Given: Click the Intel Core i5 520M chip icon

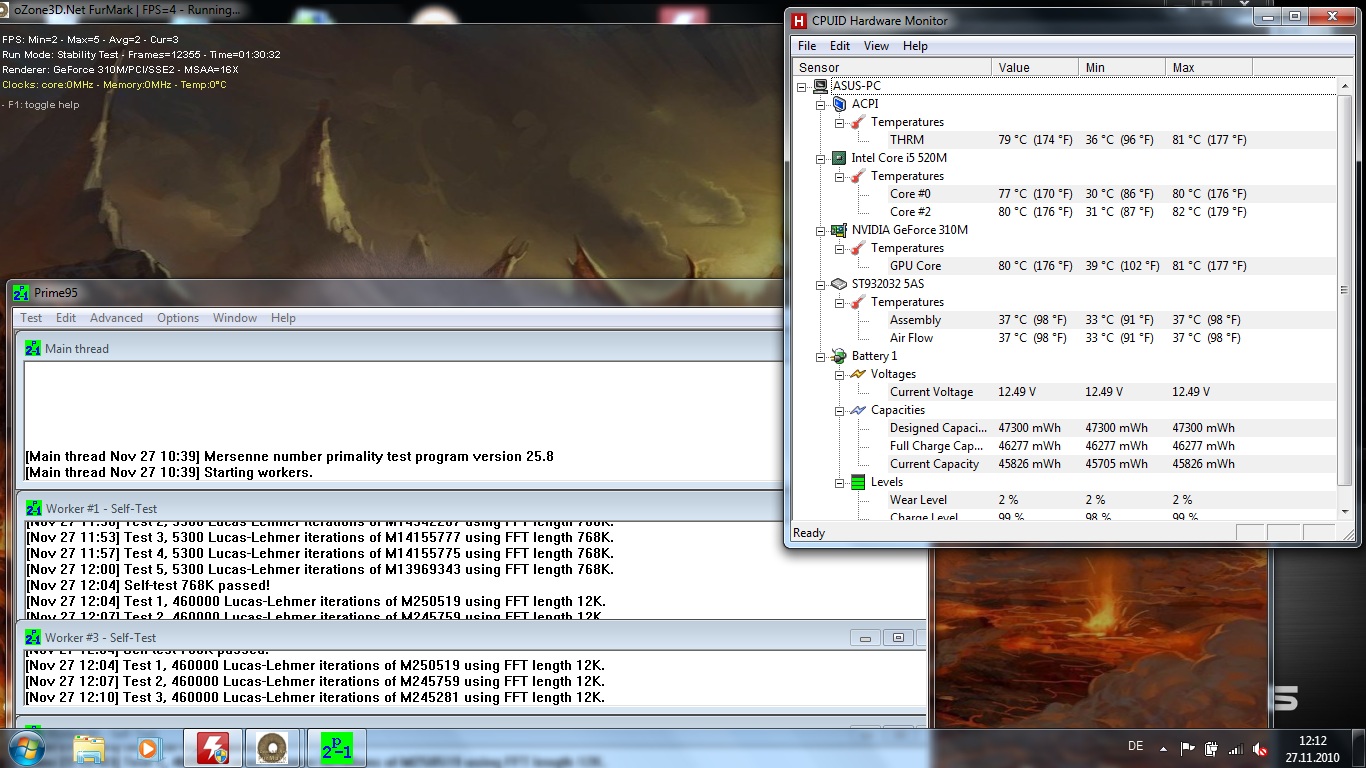Looking at the screenshot, I should 839,158.
